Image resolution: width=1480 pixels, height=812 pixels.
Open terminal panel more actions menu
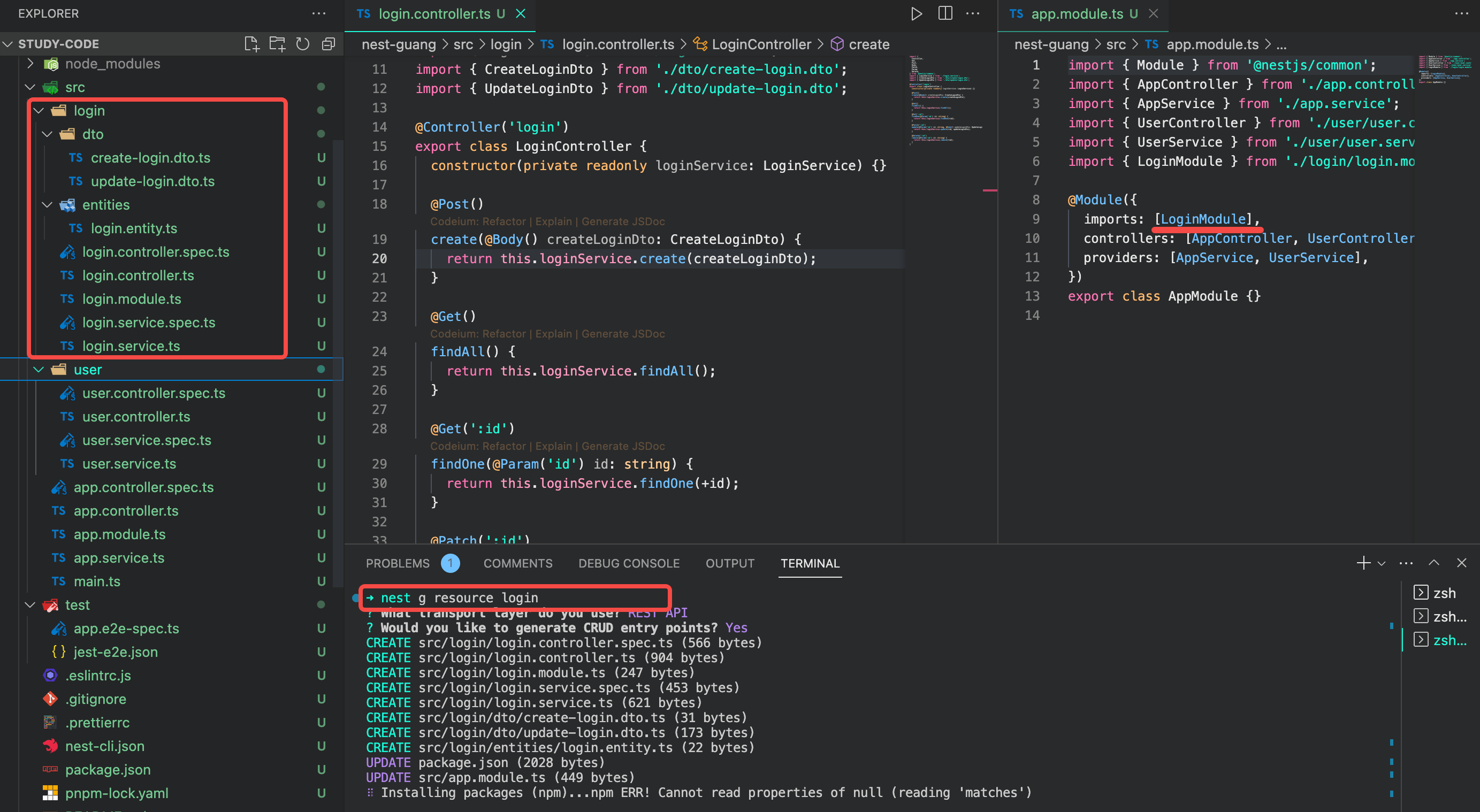click(x=1406, y=563)
